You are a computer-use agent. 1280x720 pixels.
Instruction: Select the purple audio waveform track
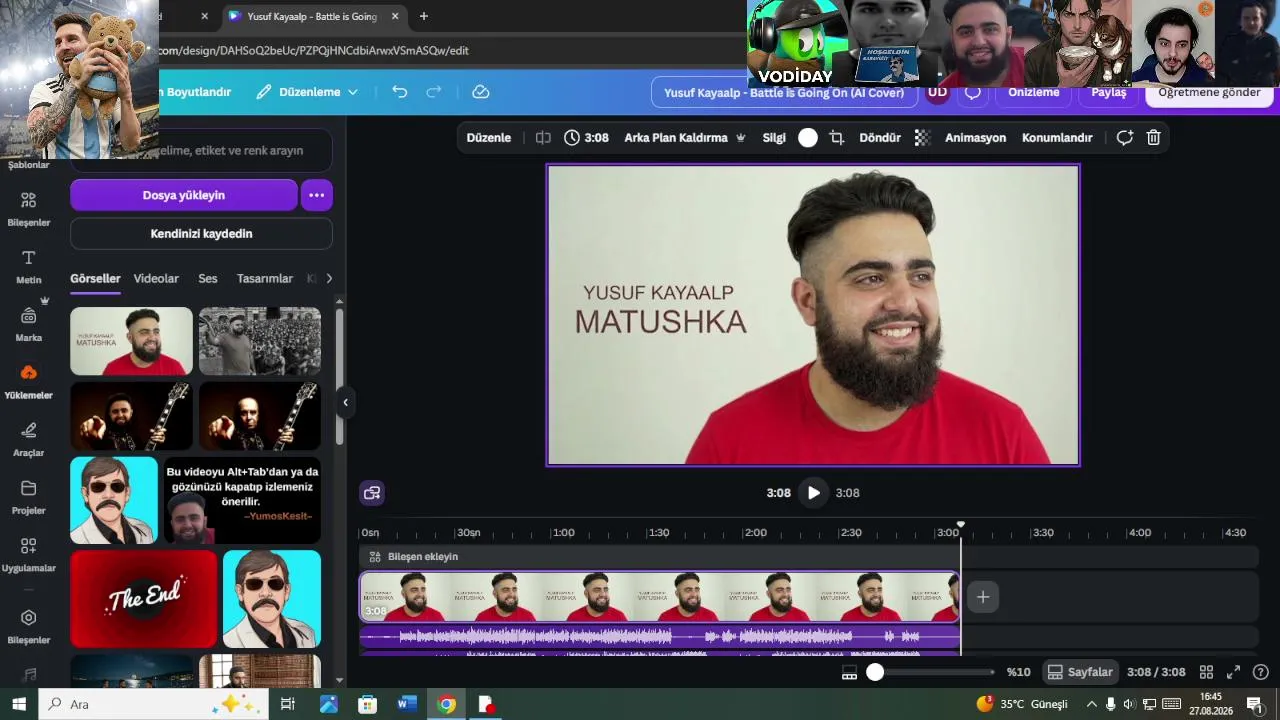660,636
